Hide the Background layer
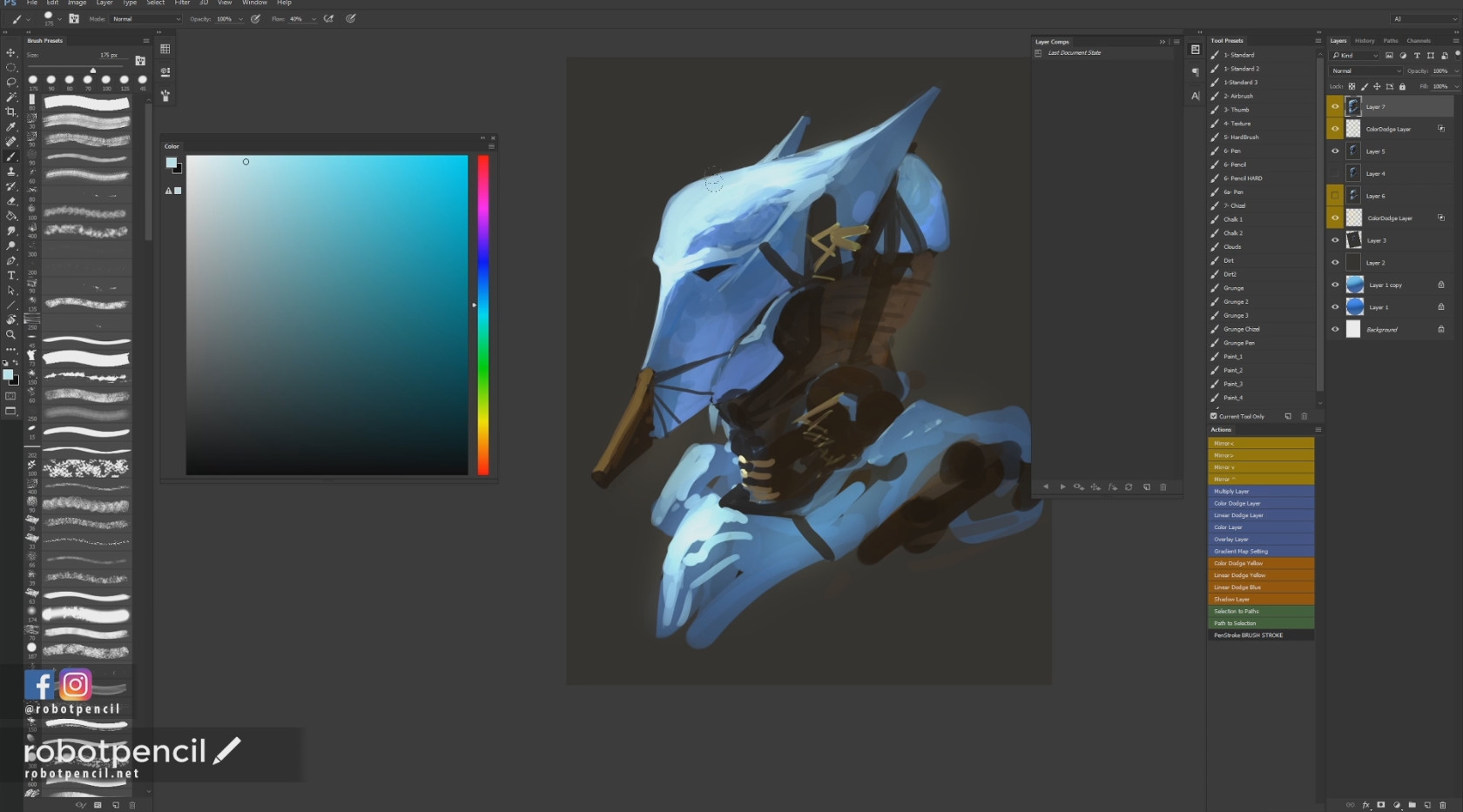Viewport: 1463px width, 812px height. click(x=1335, y=329)
